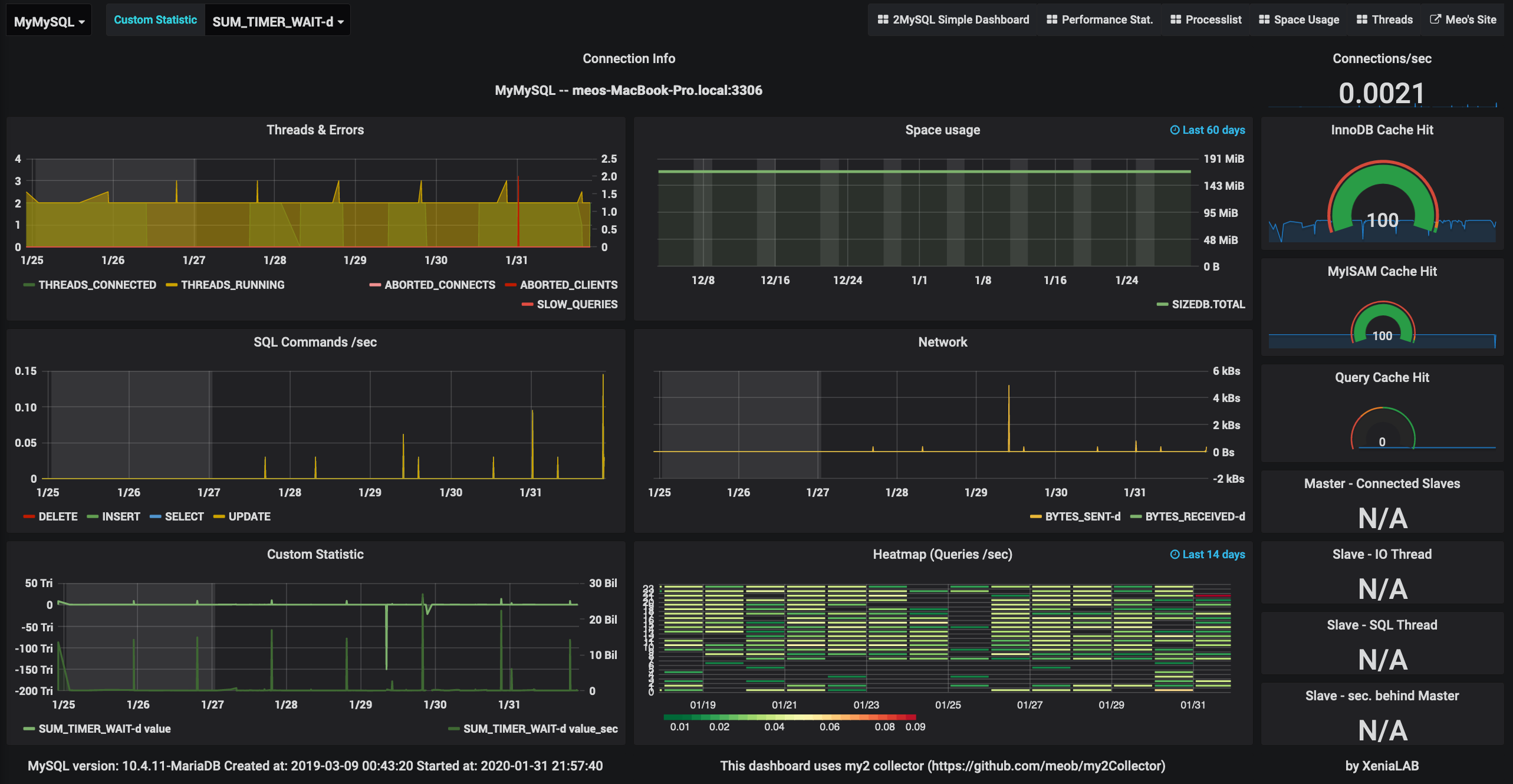The image size is (1513, 784).
Task: Click the clock icon beside Last 60 days
Action: coord(1175,130)
